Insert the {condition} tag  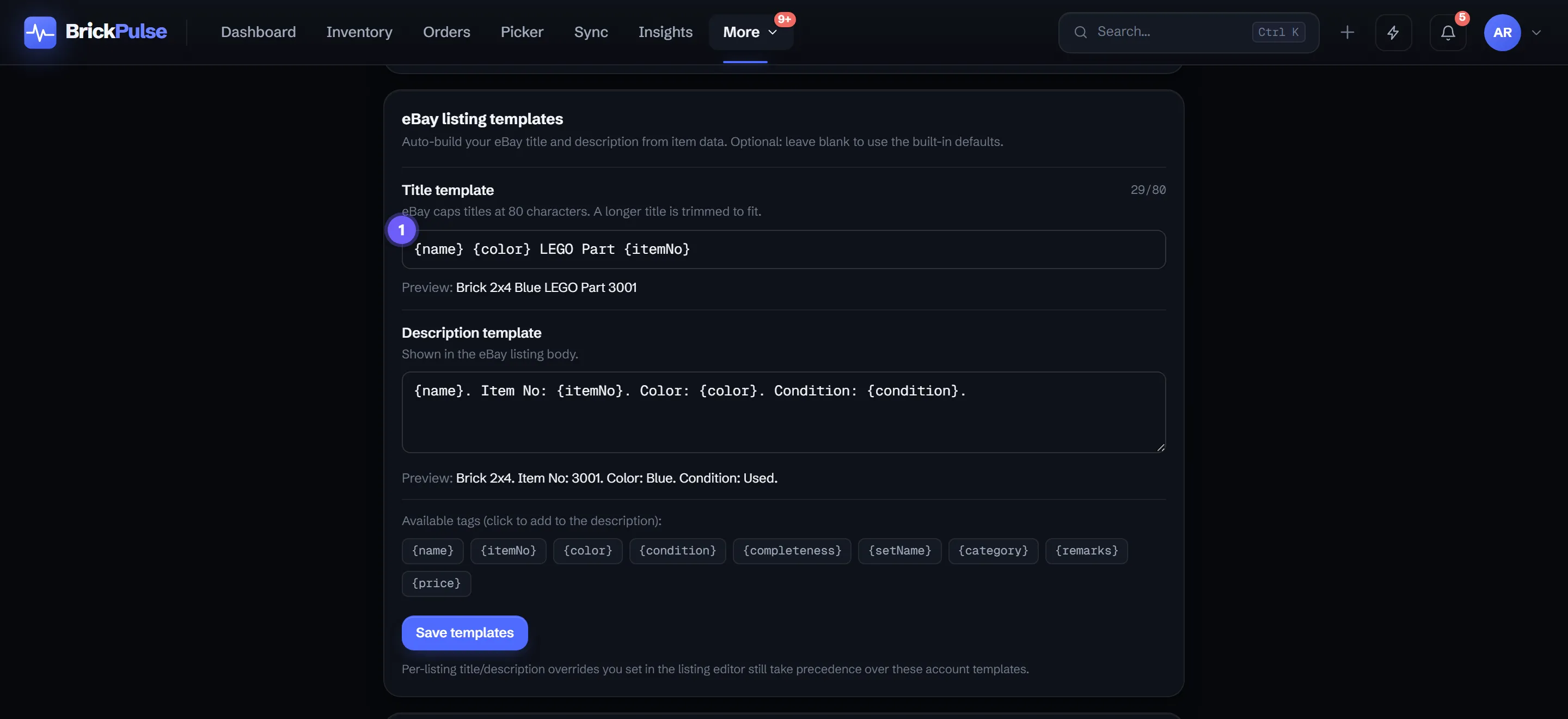click(677, 551)
